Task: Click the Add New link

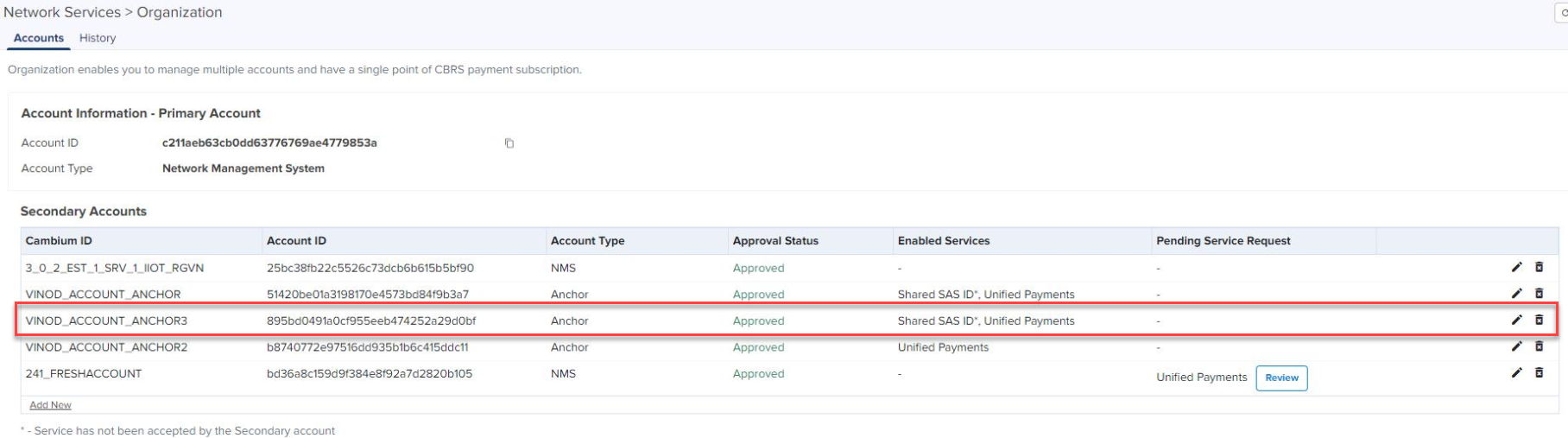Action: 50,405
